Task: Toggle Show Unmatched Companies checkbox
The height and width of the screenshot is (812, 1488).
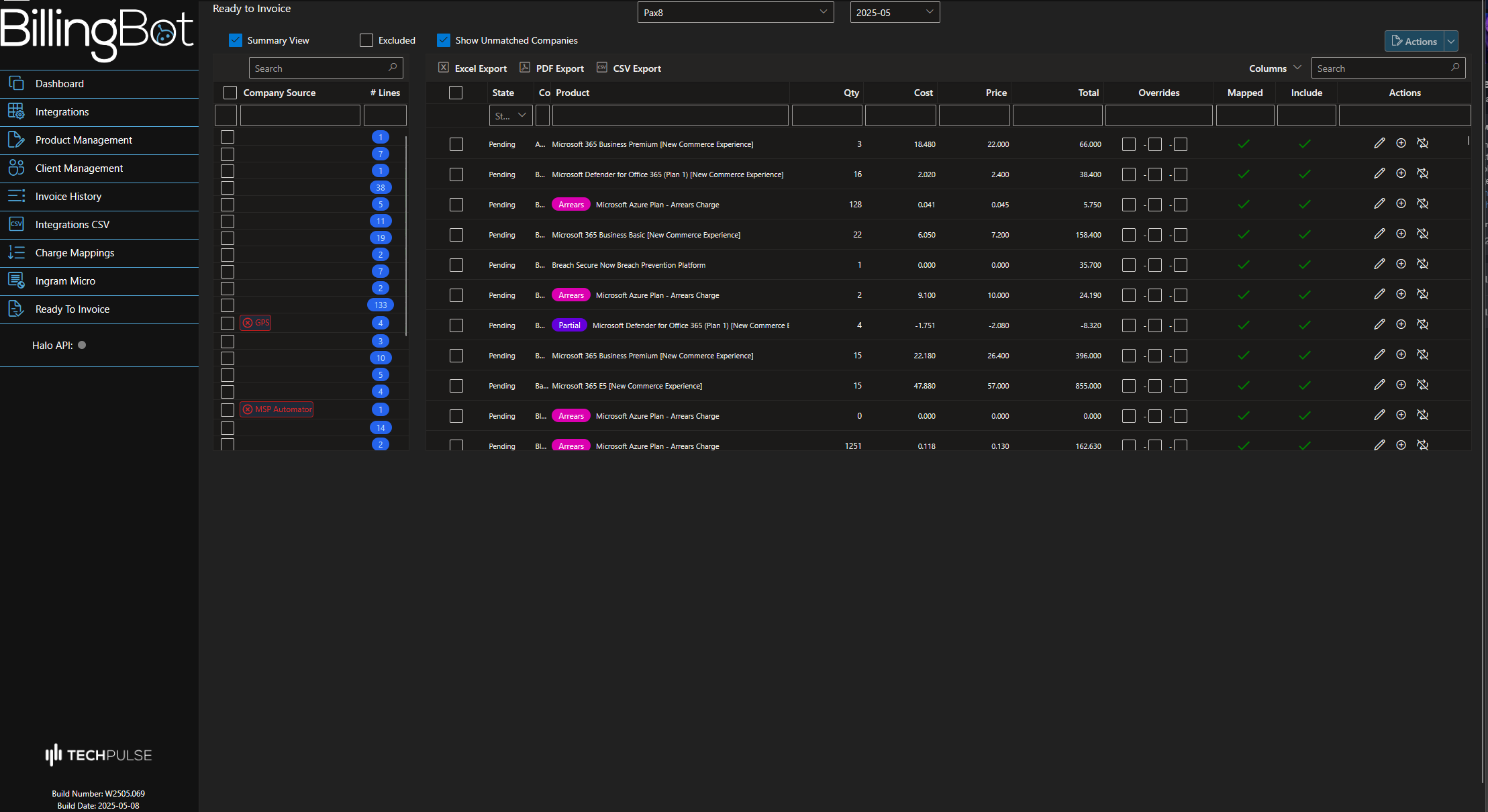Action: pos(444,40)
